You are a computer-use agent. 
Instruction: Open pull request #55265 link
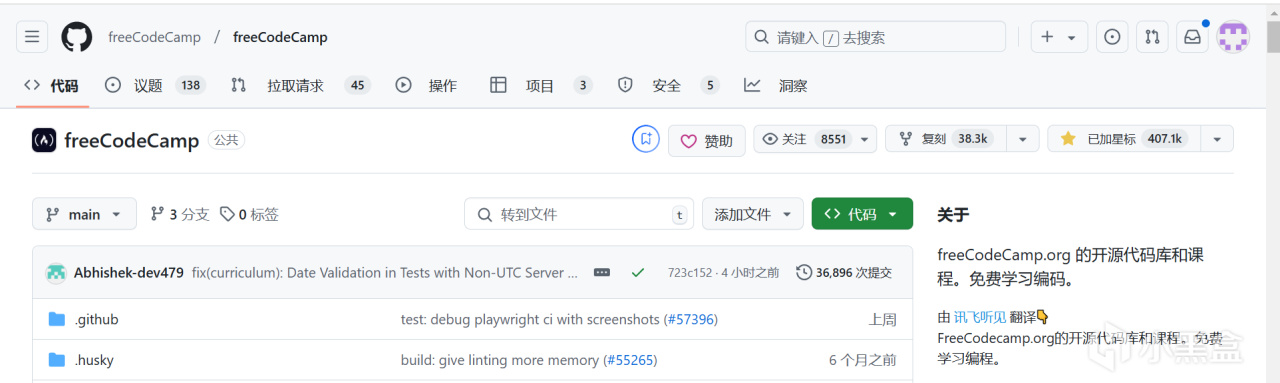(630, 360)
